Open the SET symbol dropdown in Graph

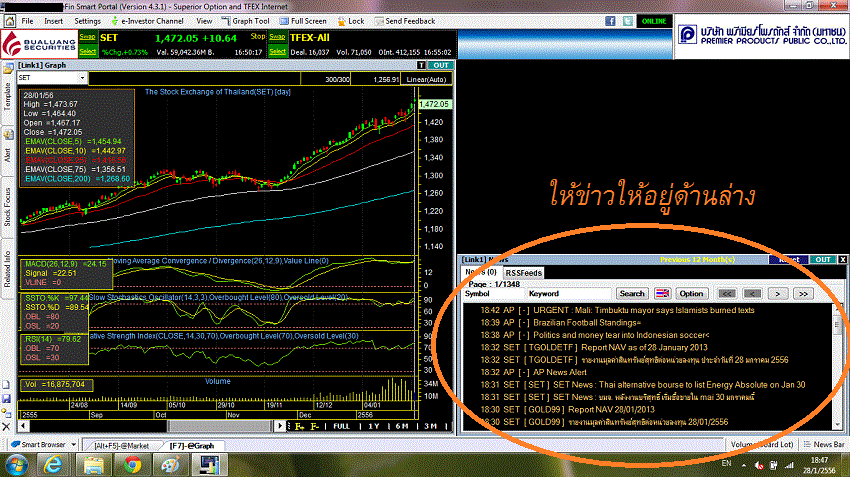[x=82, y=78]
